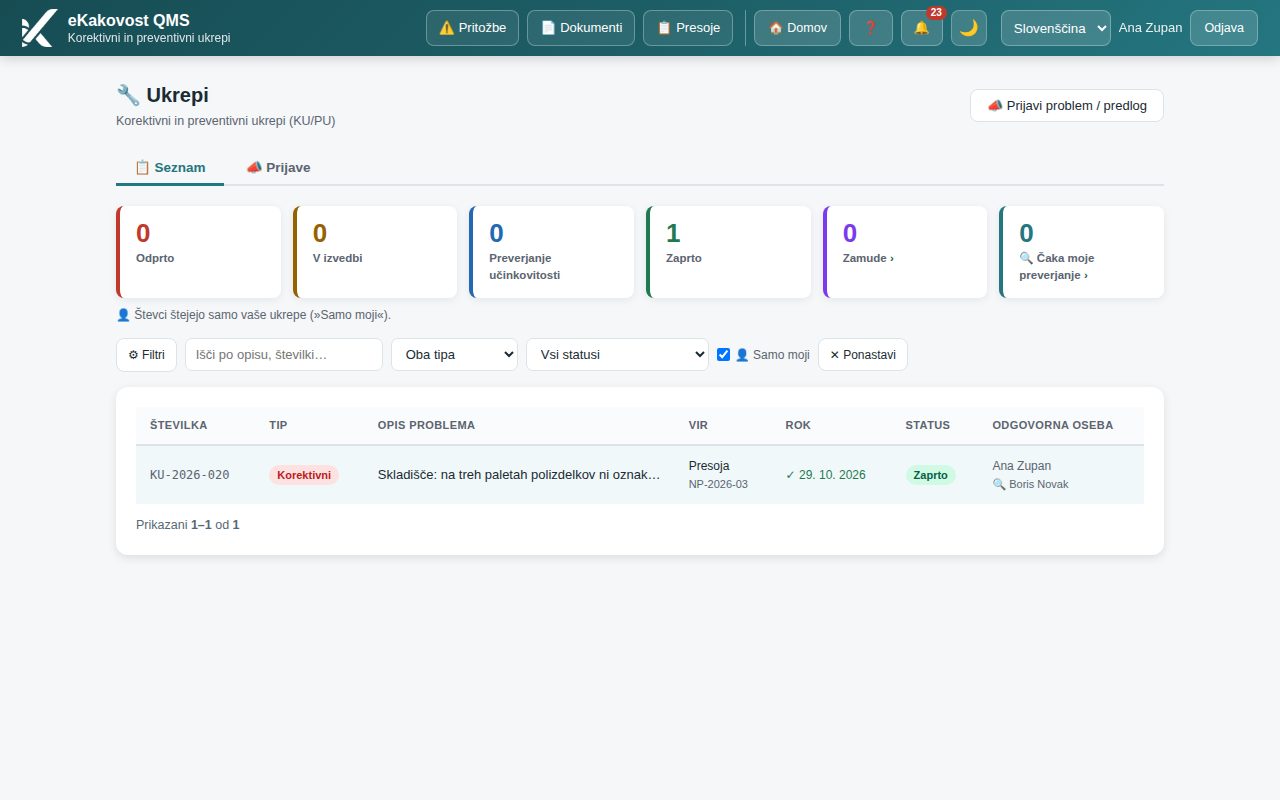1280x800 pixels.
Task: Sort by the Rok column header
Action: click(x=798, y=425)
